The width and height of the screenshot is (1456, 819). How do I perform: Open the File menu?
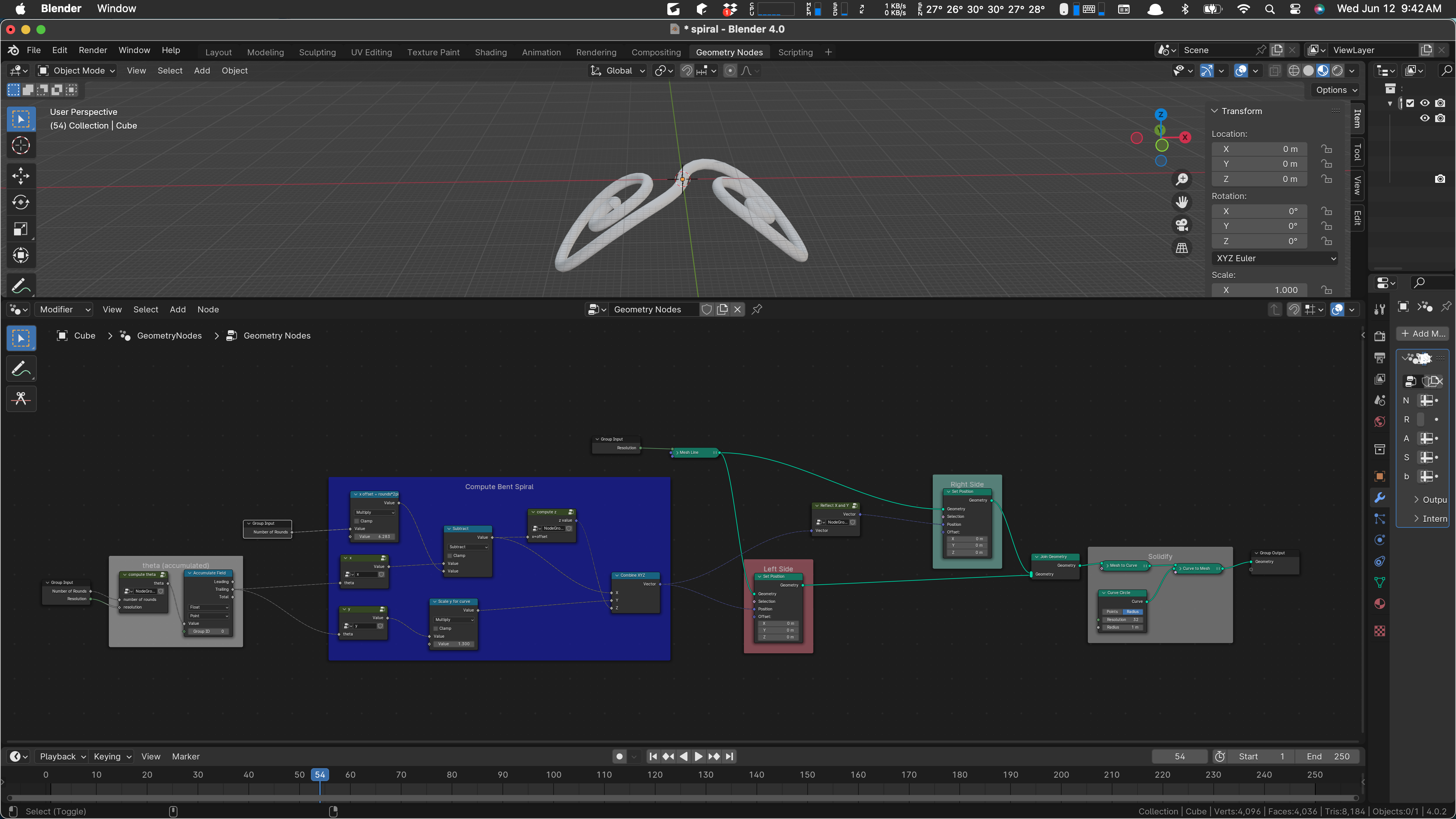(x=34, y=50)
